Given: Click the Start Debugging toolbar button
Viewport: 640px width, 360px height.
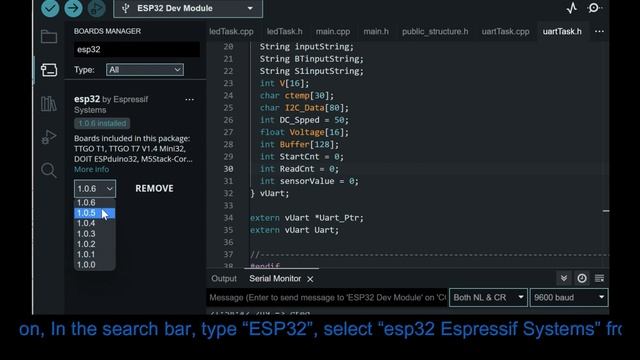Looking at the screenshot, I should tap(97, 8).
